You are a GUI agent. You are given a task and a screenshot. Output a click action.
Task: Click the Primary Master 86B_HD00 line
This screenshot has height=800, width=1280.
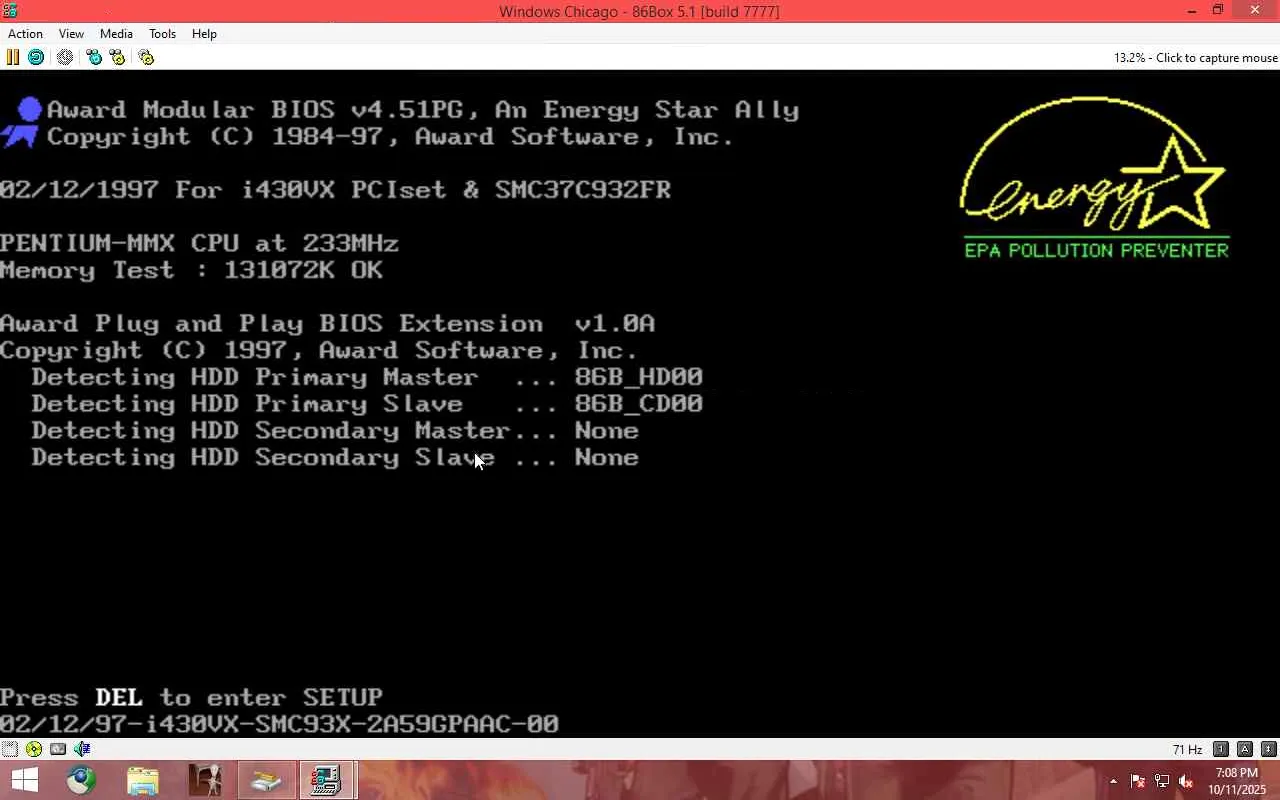(x=367, y=377)
